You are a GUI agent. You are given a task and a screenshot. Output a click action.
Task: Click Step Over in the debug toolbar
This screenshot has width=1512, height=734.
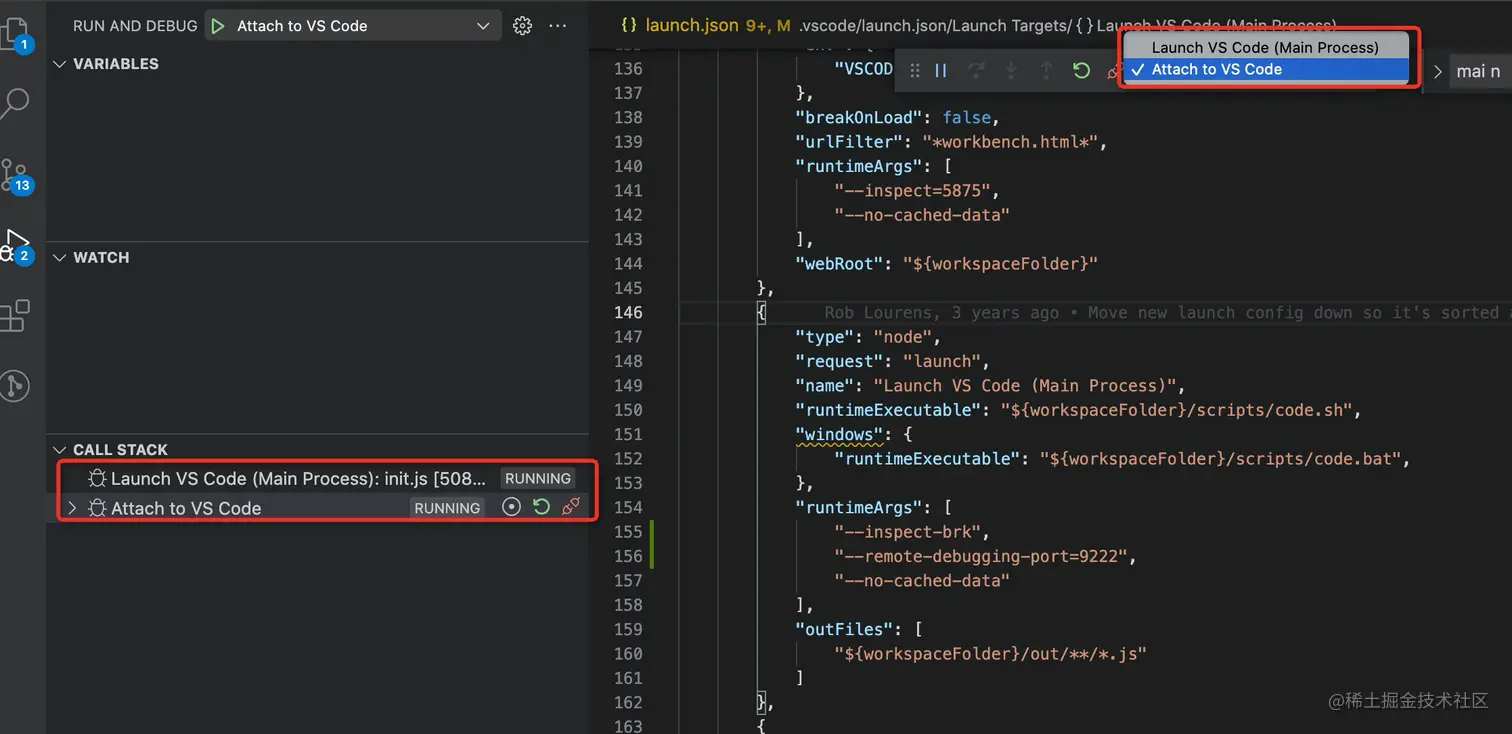(976, 71)
